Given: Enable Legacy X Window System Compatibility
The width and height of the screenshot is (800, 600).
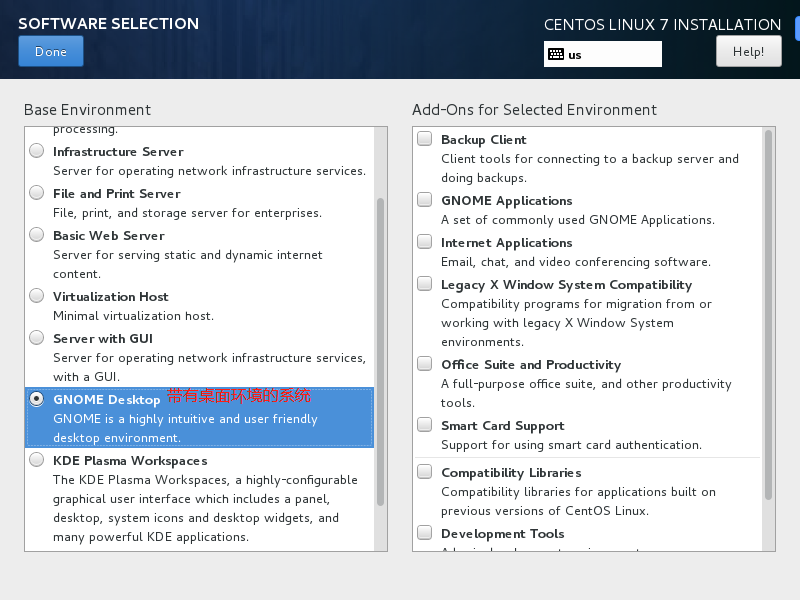Looking at the screenshot, I should click(x=425, y=284).
